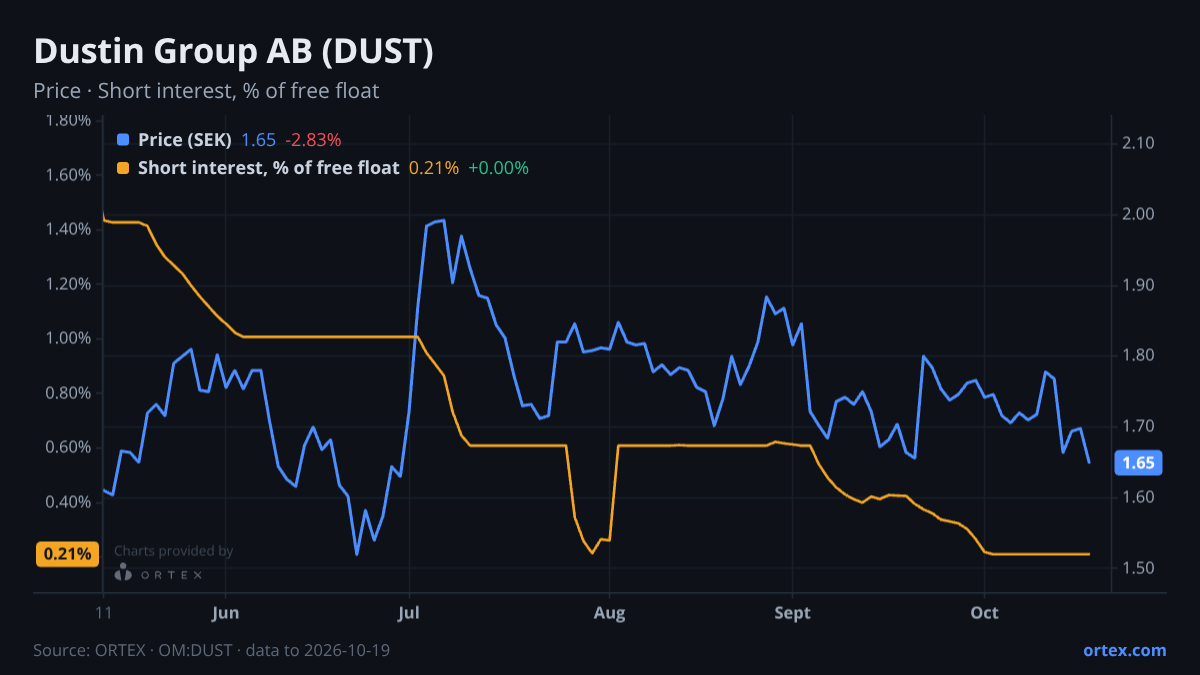Image resolution: width=1200 pixels, height=675 pixels.
Task: Click the +0.00% short interest change value
Action: coord(498,168)
